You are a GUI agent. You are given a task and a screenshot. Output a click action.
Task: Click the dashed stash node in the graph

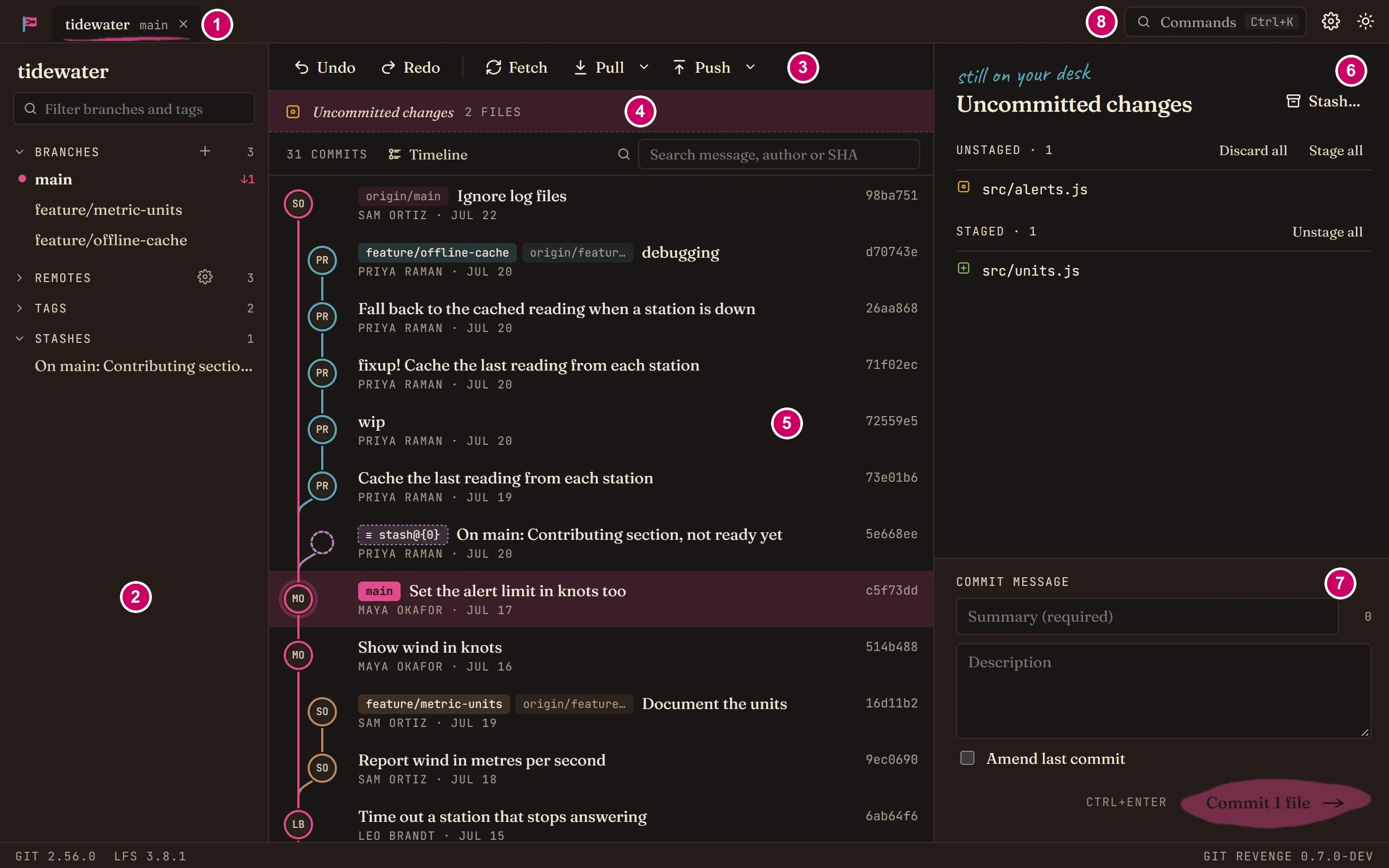[x=323, y=542]
